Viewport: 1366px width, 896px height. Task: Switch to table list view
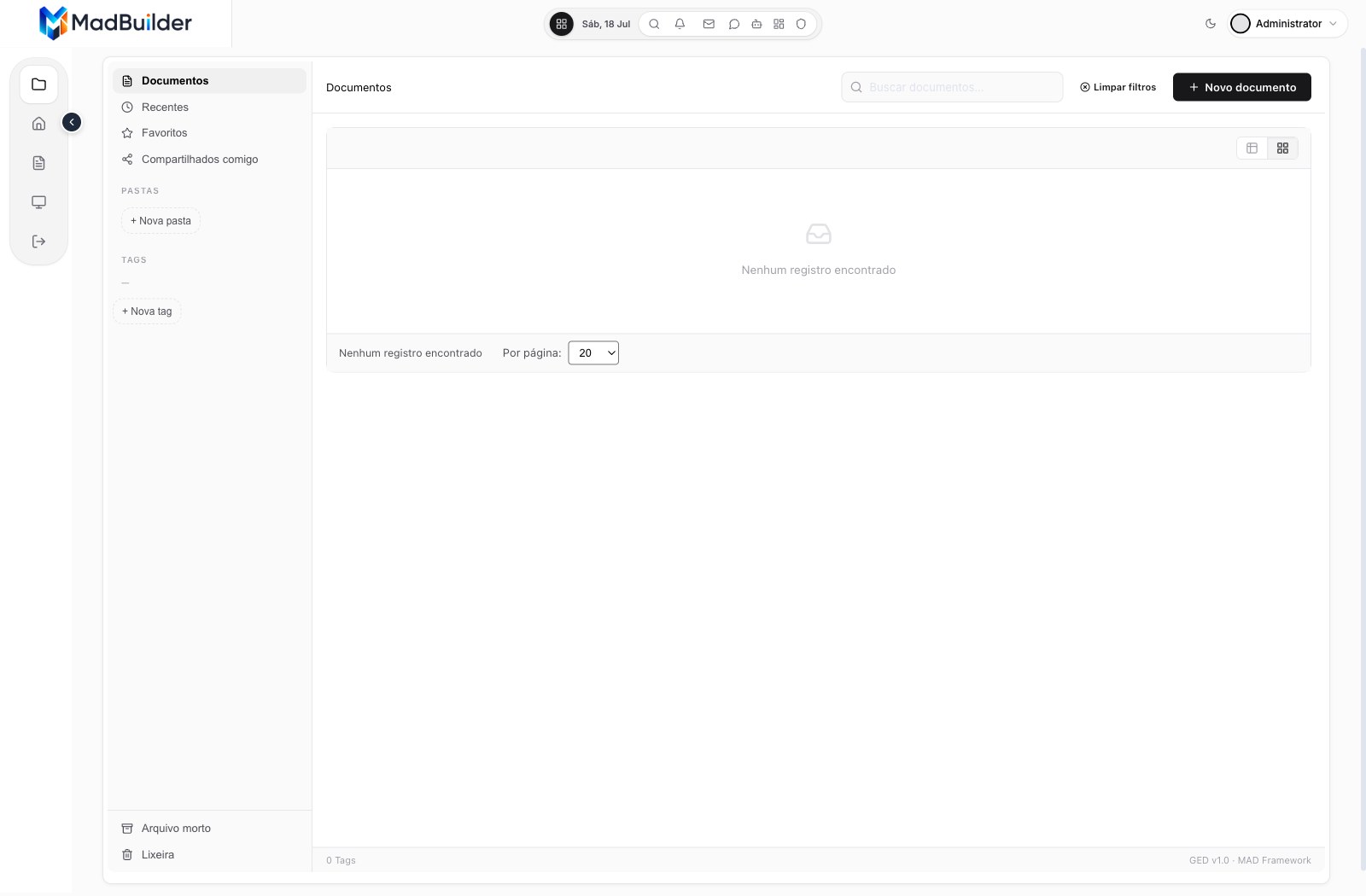[1252, 148]
